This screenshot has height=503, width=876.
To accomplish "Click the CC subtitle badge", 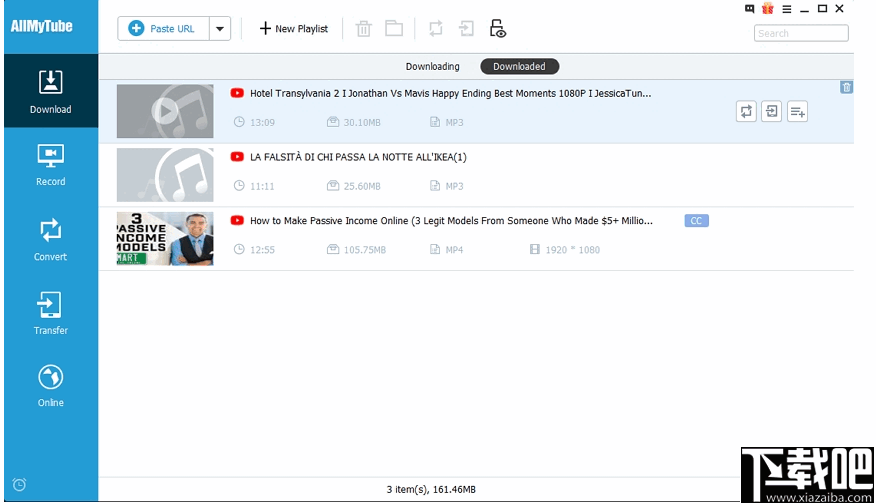I will (x=697, y=221).
